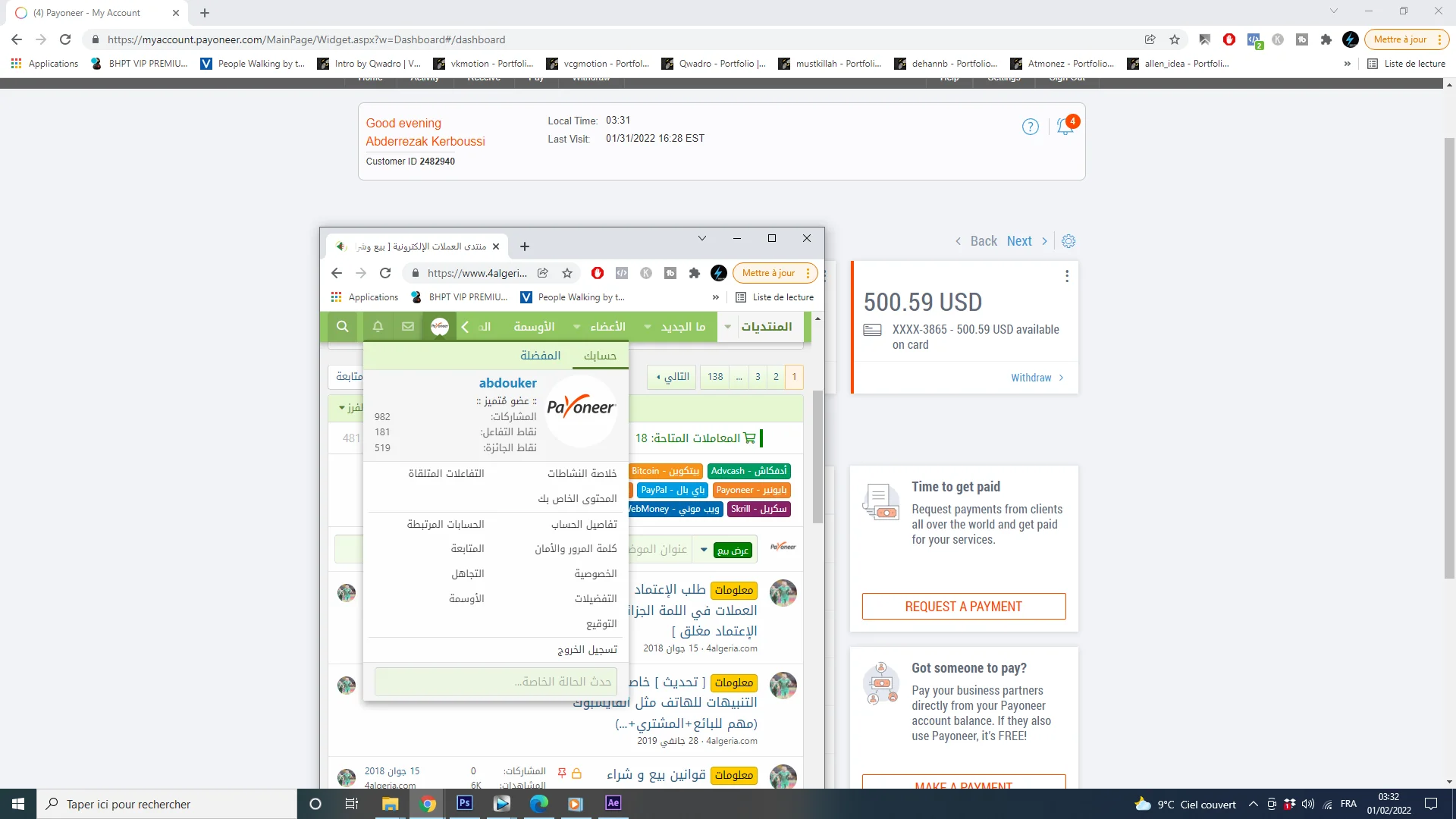
Task: Open balance card three-dot menu
Action: pos(1066,276)
